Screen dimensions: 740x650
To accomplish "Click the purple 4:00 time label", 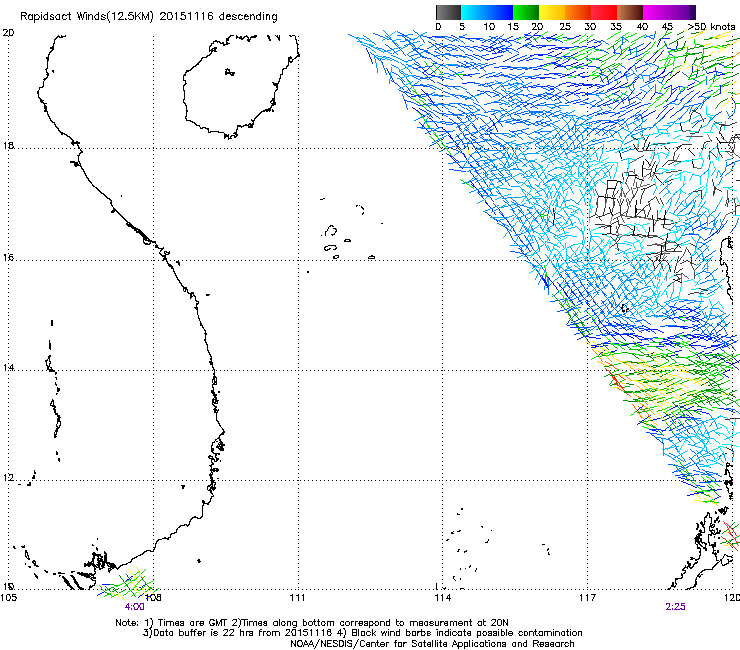I will point(135,607).
